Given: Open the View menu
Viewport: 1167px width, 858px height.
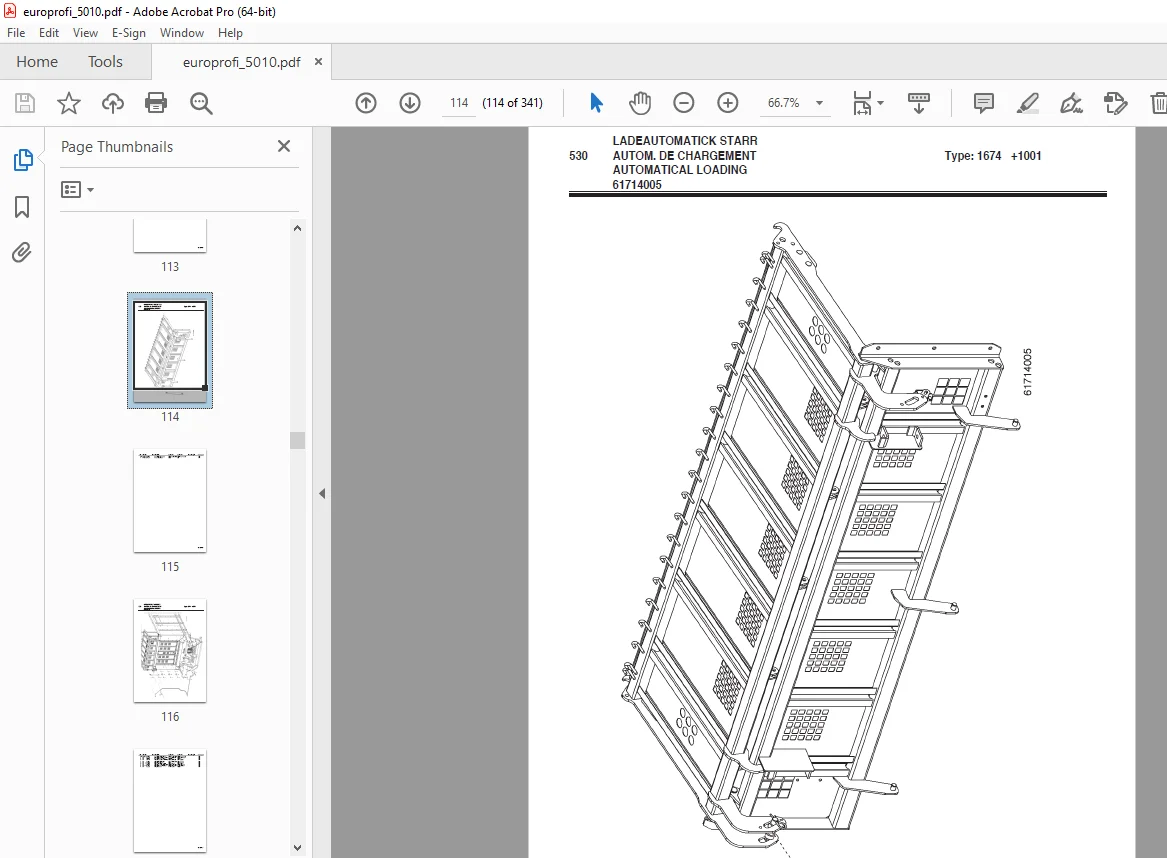Looking at the screenshot, I should tap(85, 33).
